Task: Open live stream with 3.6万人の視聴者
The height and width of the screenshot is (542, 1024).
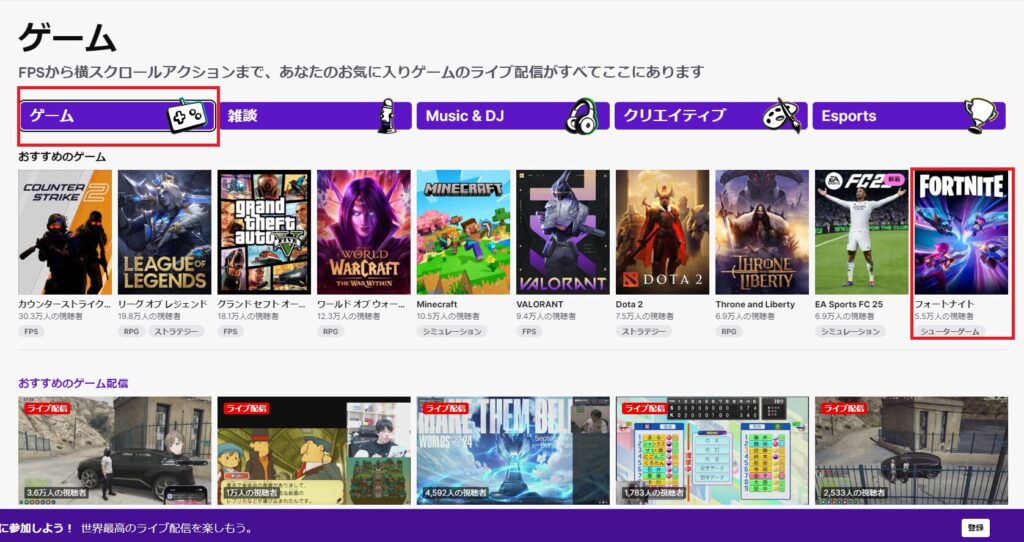Action: pos(115,451)
